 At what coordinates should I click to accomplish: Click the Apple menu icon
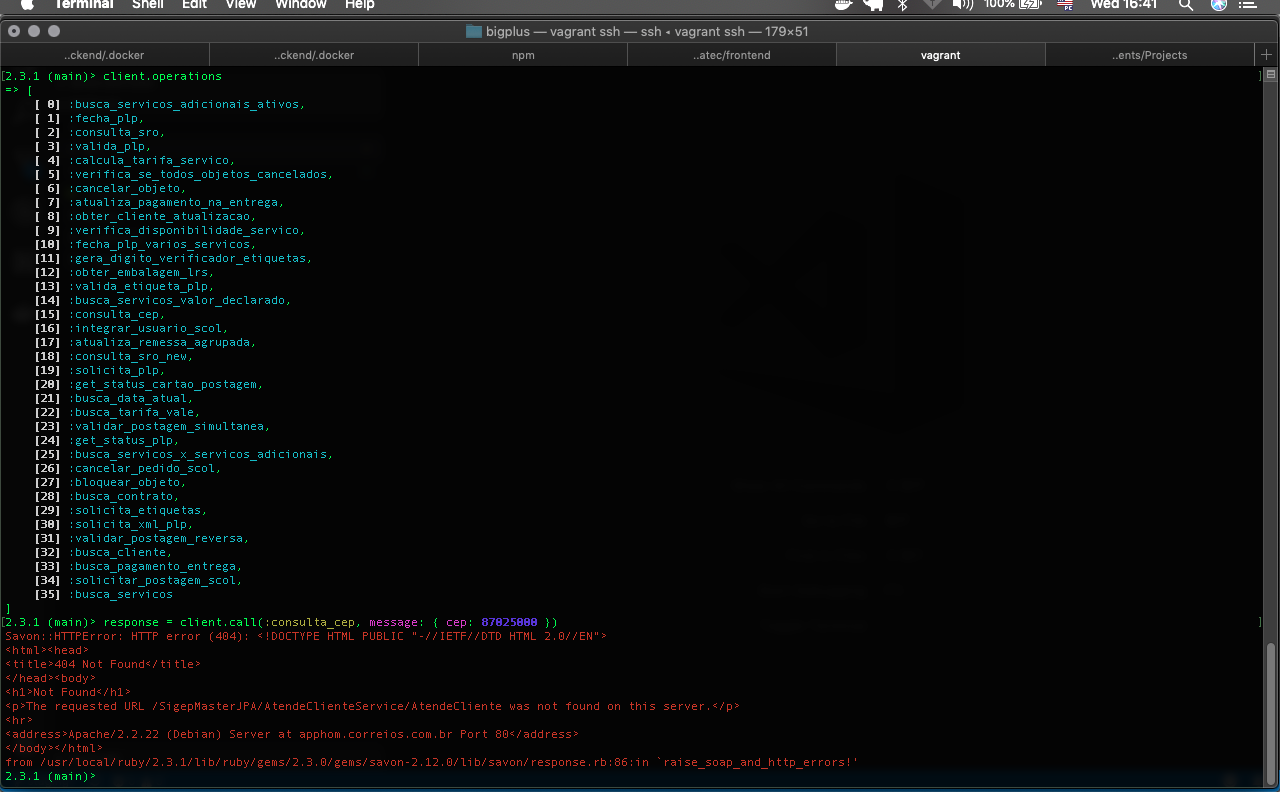tap(27, 5)
